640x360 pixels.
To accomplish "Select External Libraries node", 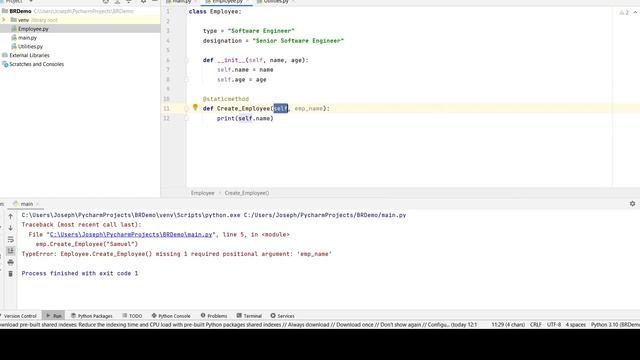I will (x=29, y=56).
